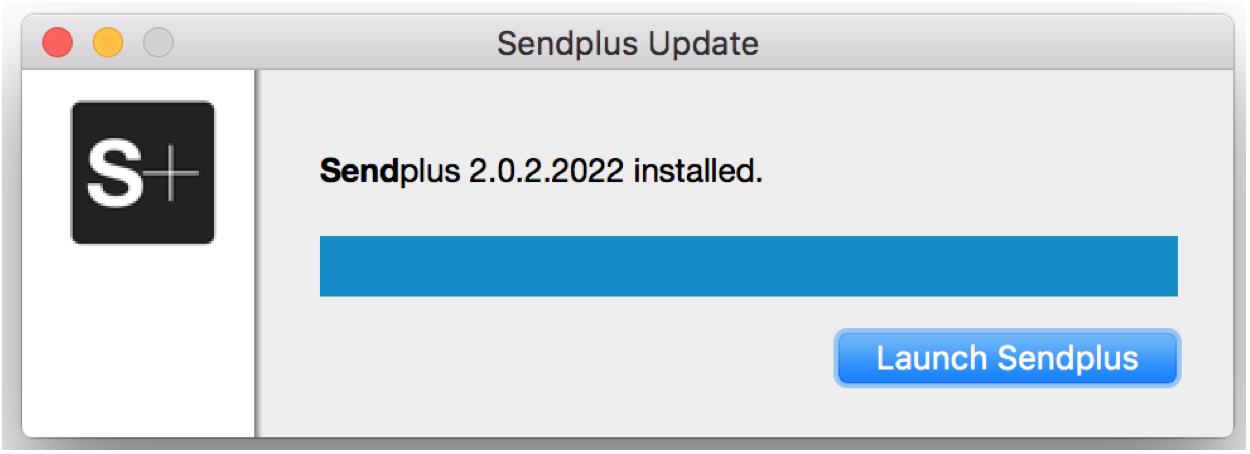
Task: Click the bold 'Send' text in the message
Action: tap(359, 172)
